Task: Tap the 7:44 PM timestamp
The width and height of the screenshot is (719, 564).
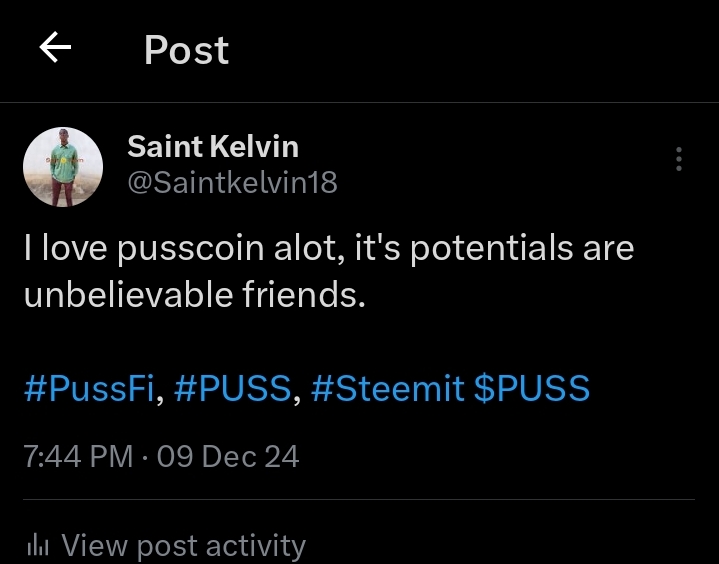Action: 78,457
